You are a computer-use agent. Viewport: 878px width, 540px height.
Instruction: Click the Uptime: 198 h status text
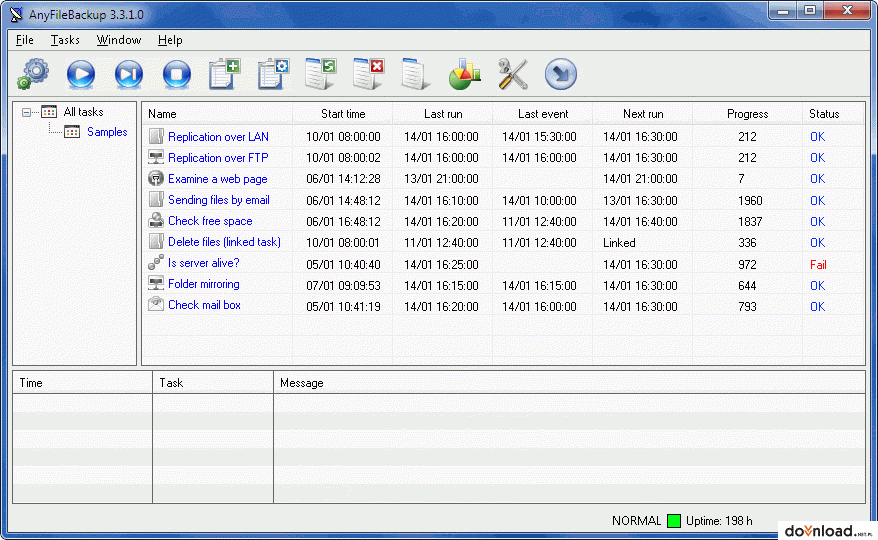pos(719,521)
